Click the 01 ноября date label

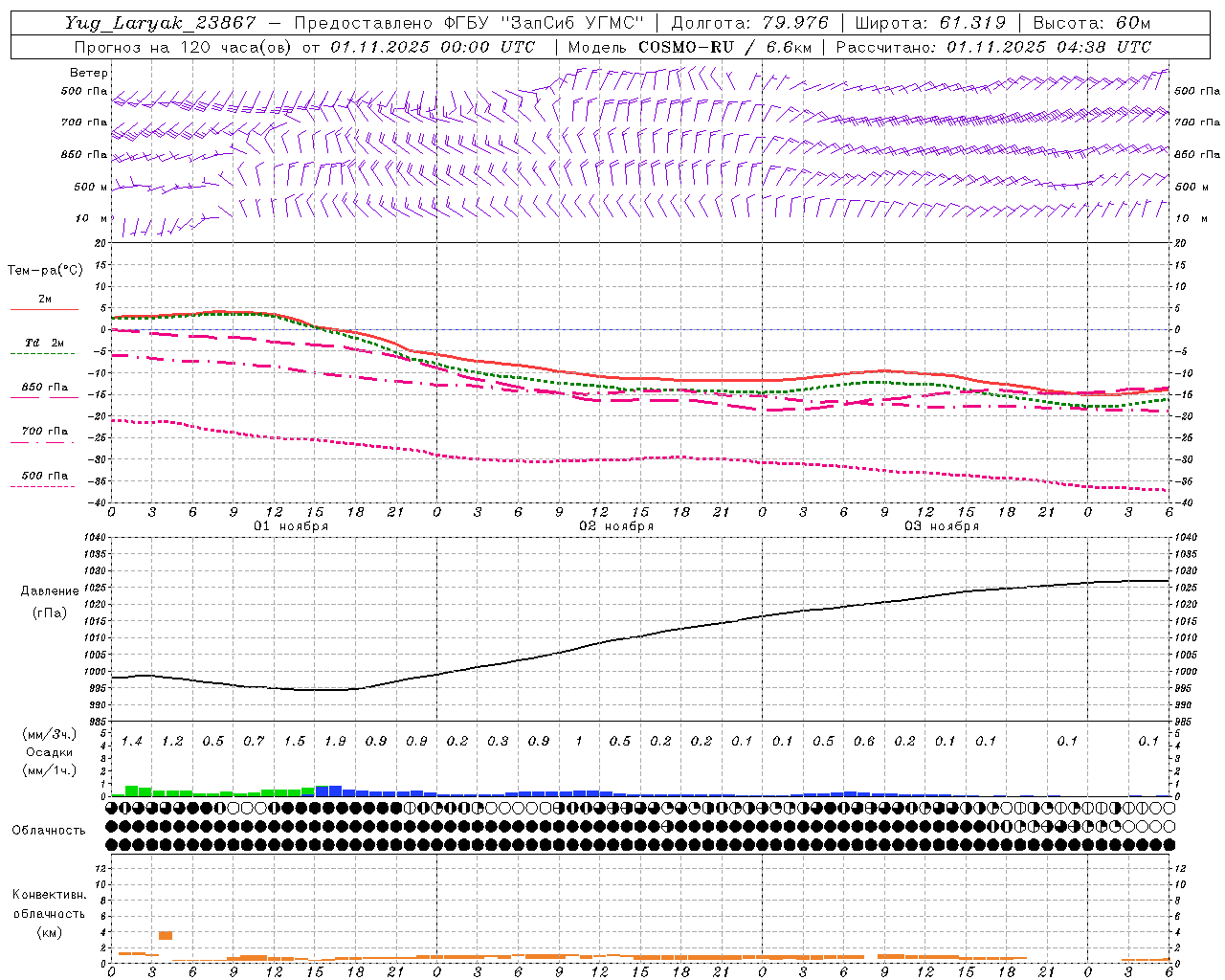(291, 526)
